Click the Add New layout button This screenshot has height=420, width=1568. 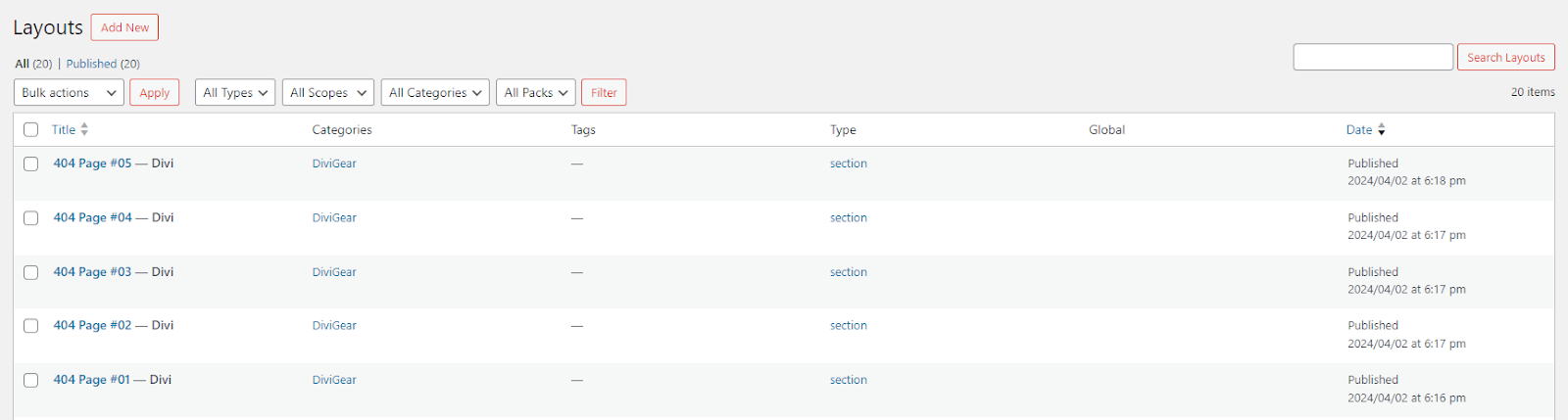124,27
